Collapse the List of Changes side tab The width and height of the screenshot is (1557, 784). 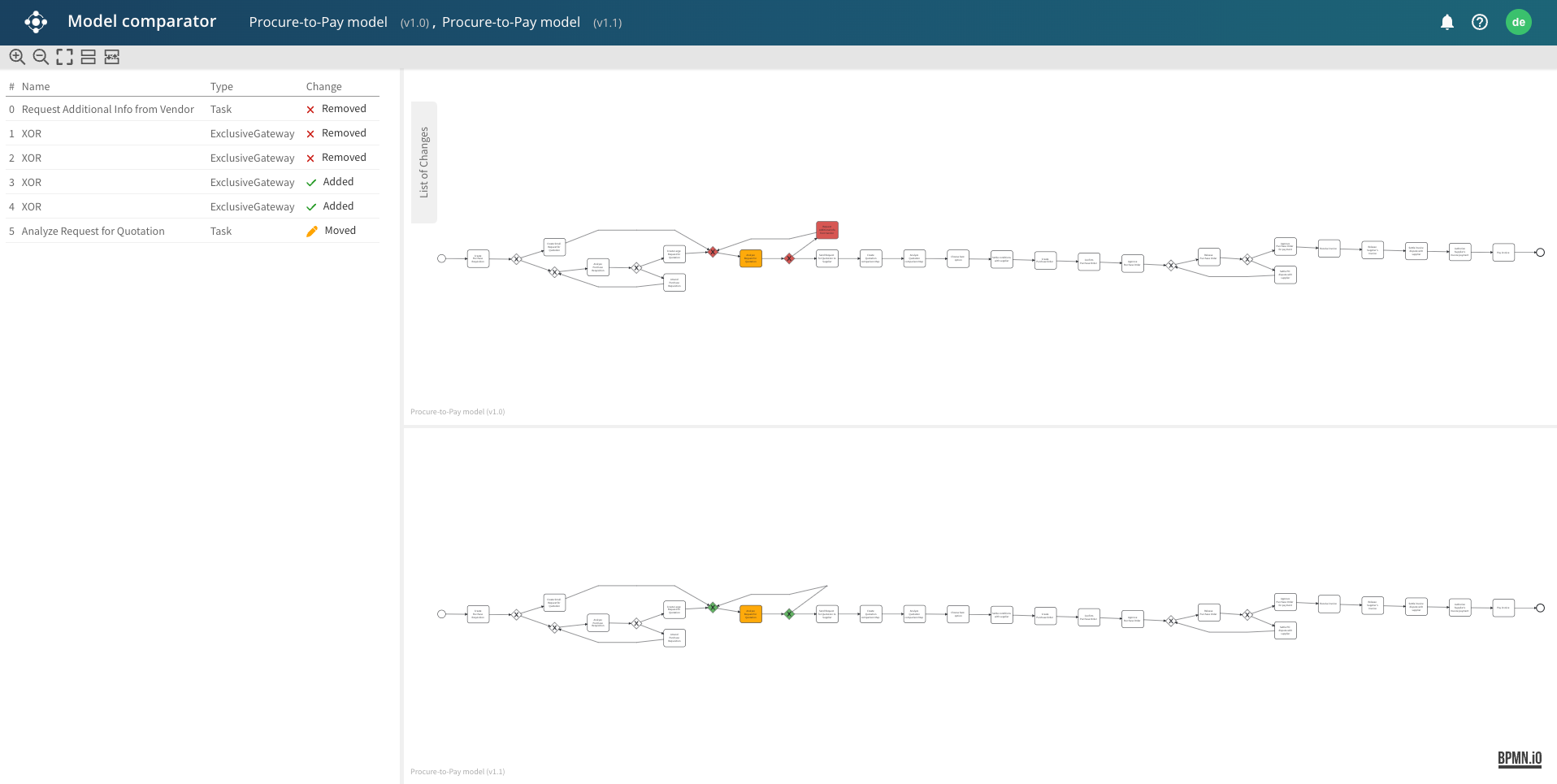424,162
